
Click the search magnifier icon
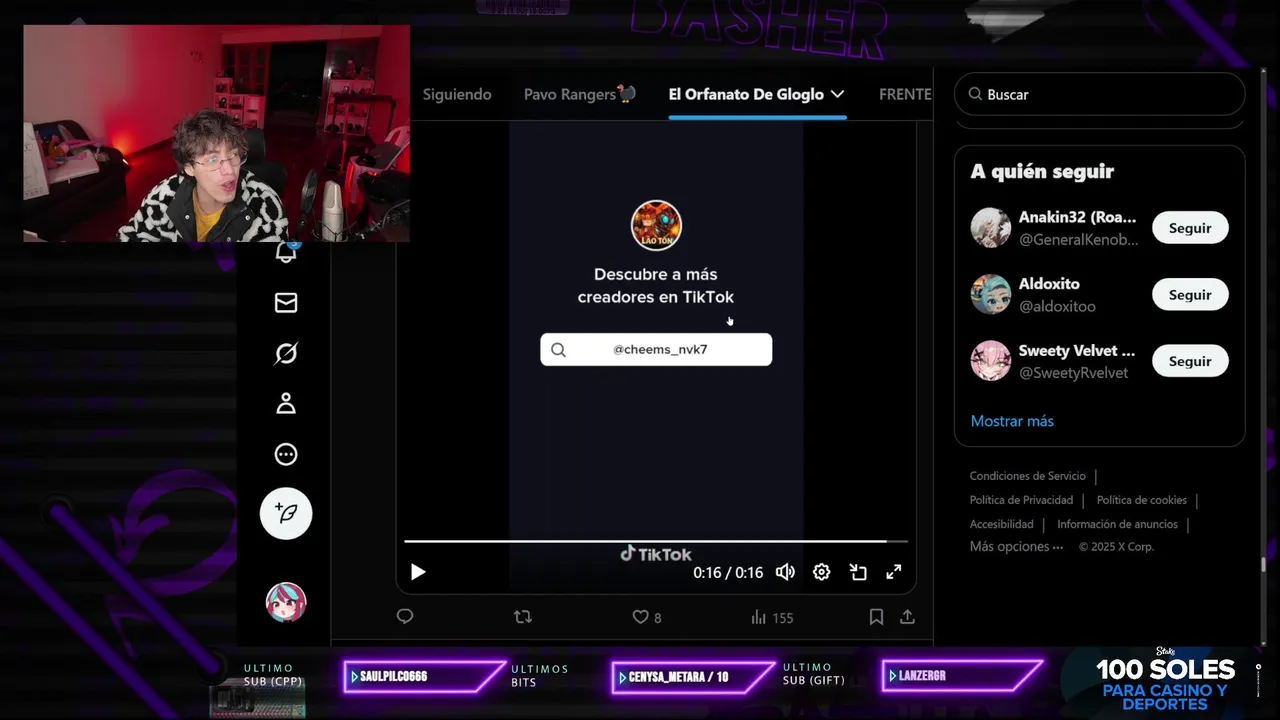(975, 94)
